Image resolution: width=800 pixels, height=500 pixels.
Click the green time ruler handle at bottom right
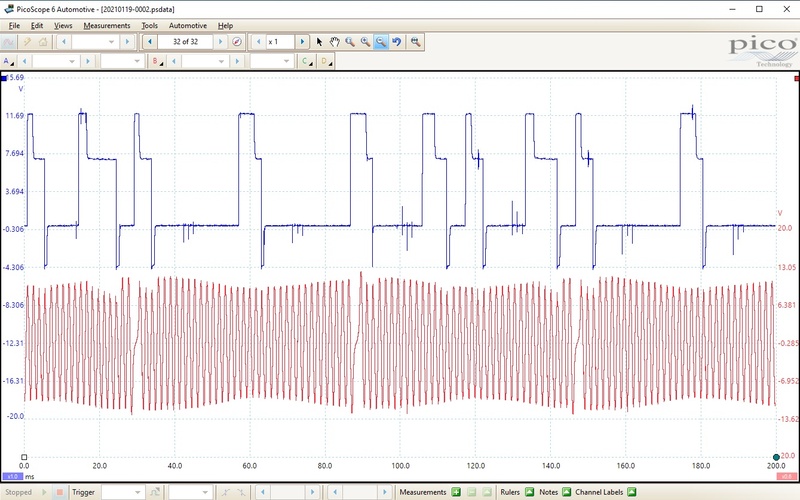(776, 457)
